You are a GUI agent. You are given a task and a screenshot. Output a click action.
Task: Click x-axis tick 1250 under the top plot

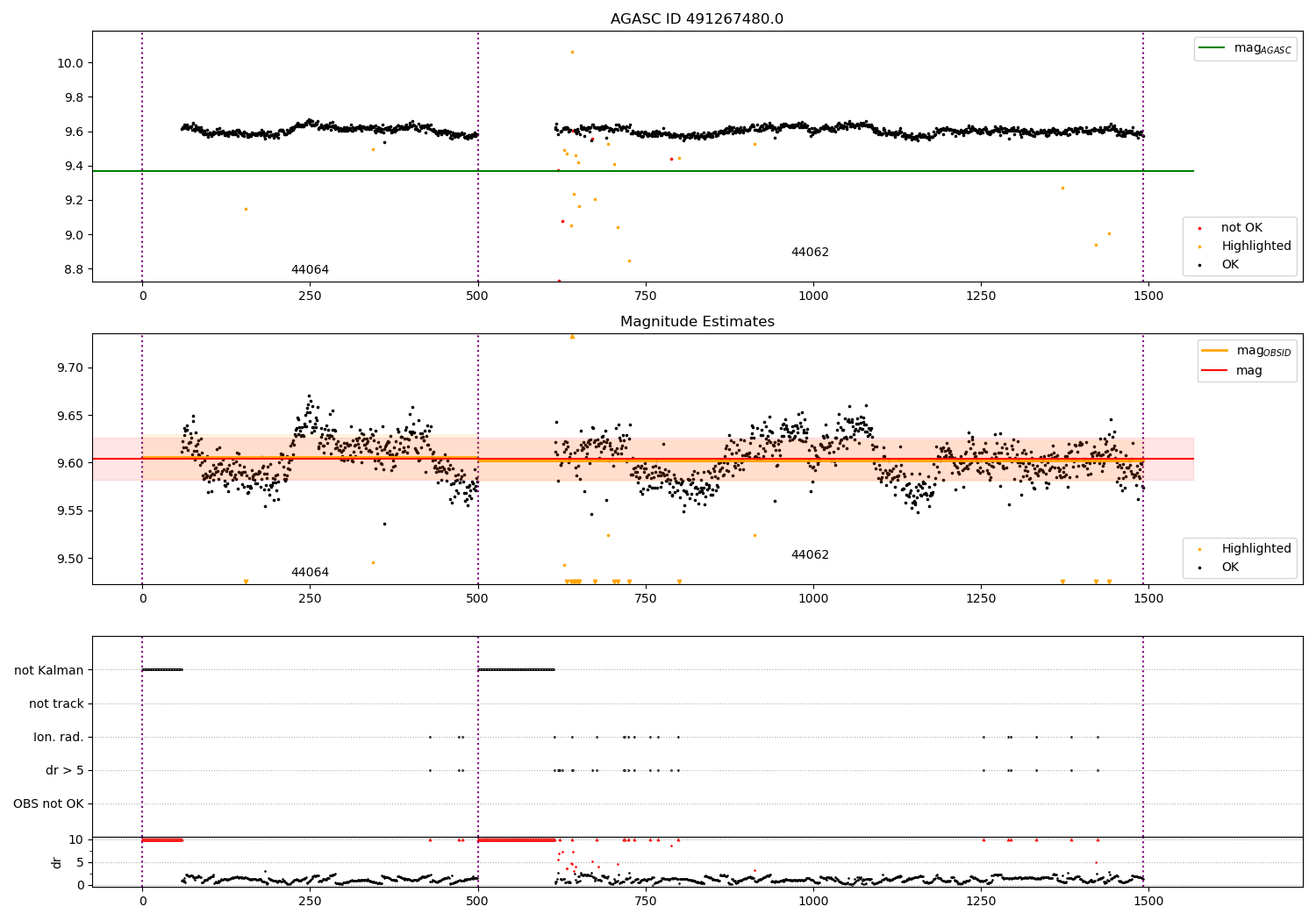981,296
